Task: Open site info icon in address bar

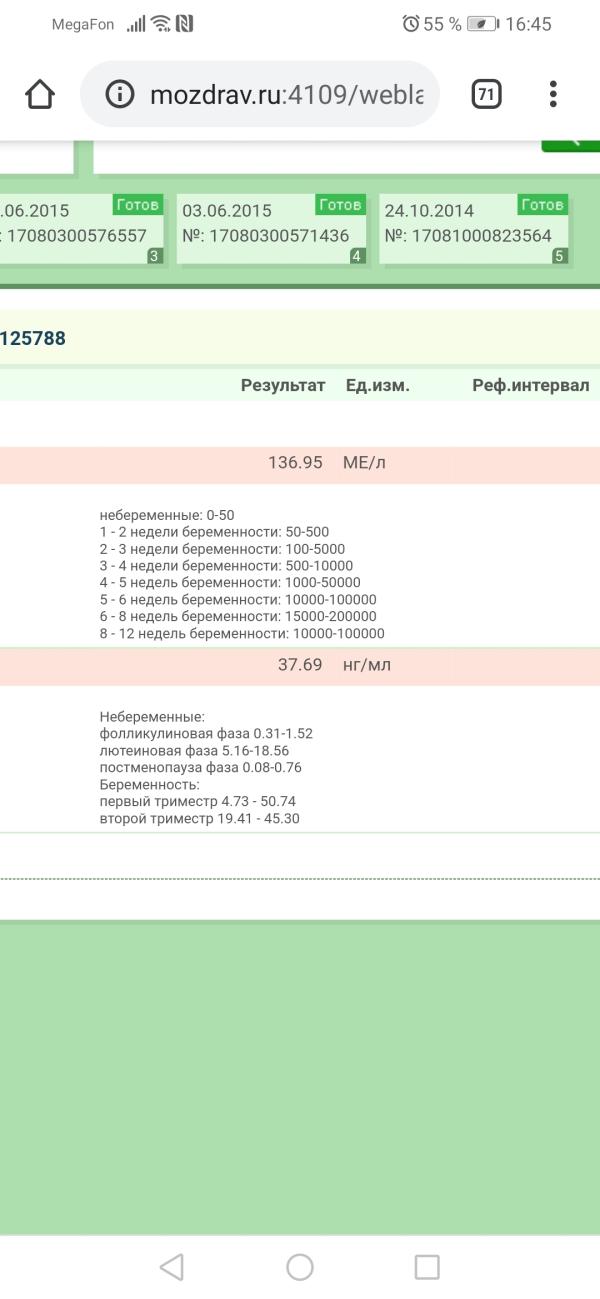Action: pyautogui.click(x=119, y=95)
